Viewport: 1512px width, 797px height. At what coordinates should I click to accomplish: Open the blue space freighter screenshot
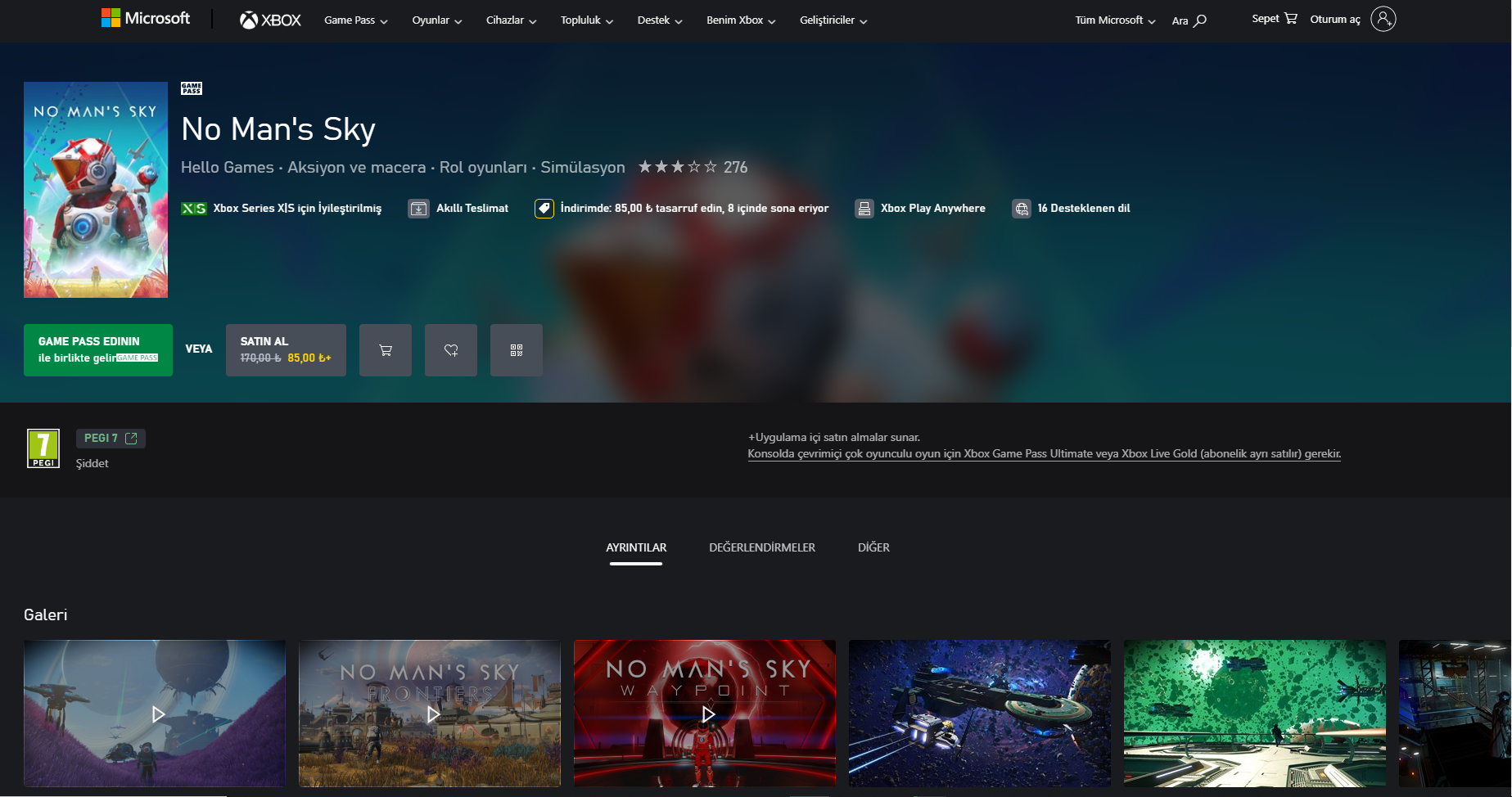click(x=980, y=714)
